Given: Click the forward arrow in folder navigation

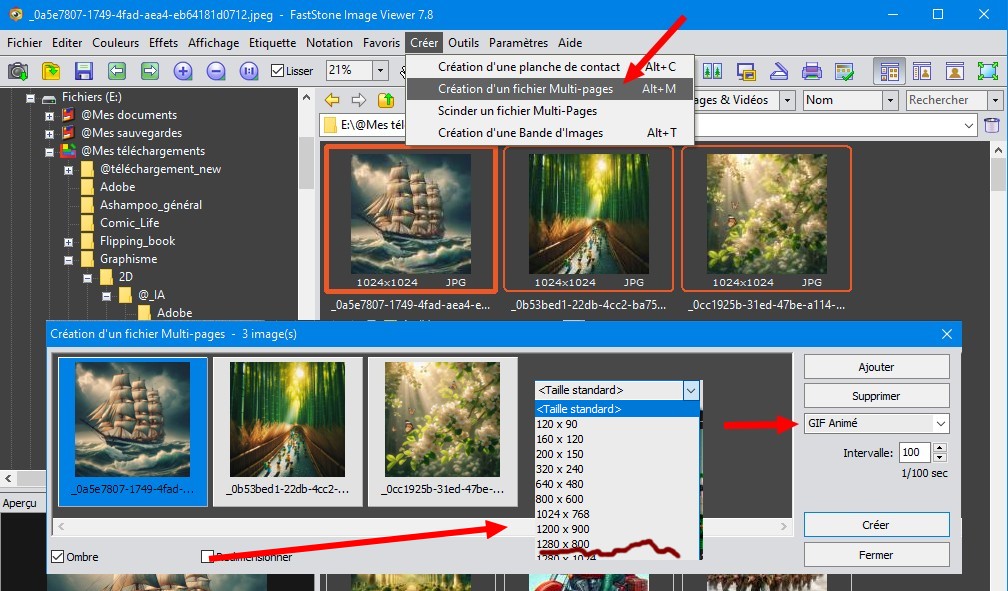Looking at the screenshot, I should [x=359, y=100].
